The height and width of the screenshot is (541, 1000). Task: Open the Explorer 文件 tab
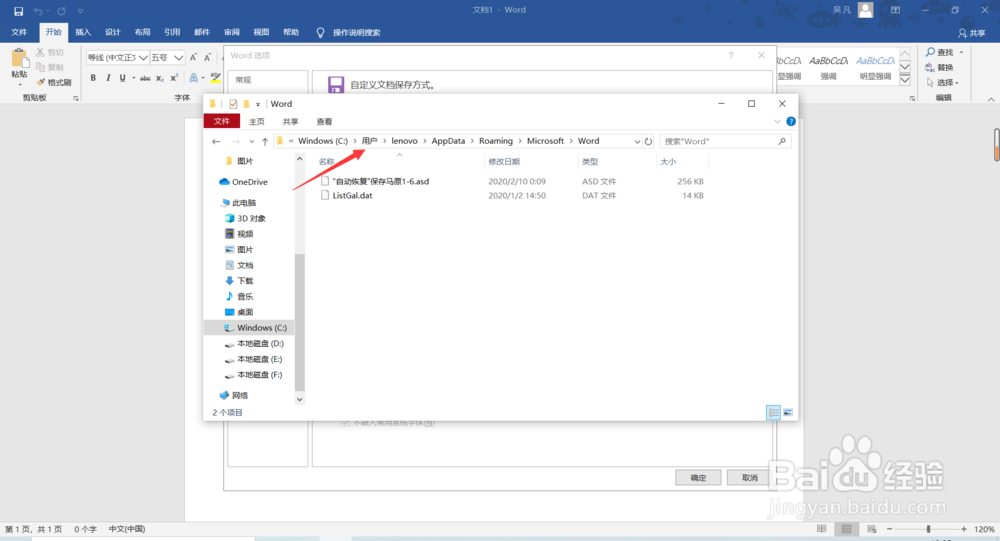[x=221, y=121]
